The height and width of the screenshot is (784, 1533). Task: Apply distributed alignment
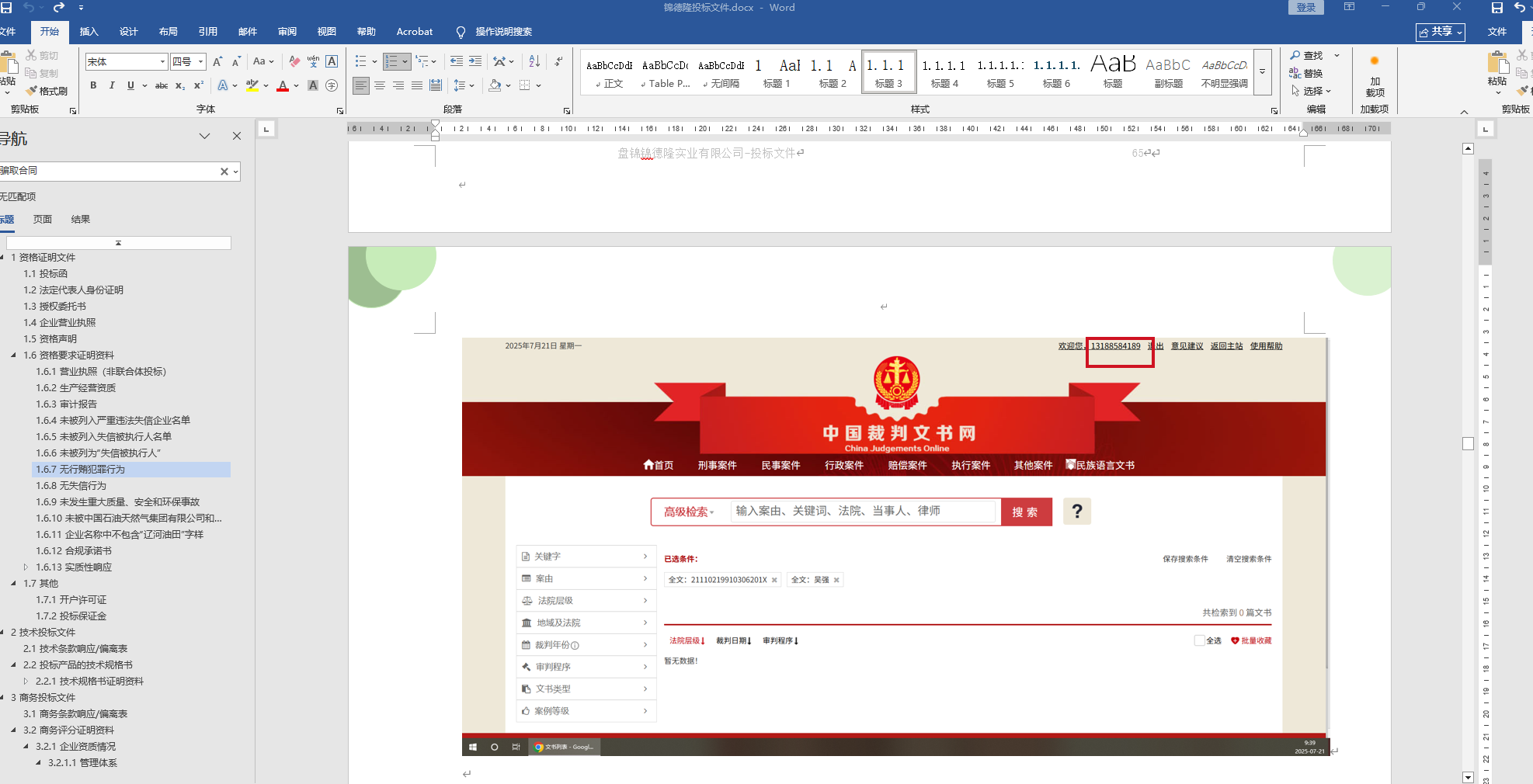coord(436,85)
